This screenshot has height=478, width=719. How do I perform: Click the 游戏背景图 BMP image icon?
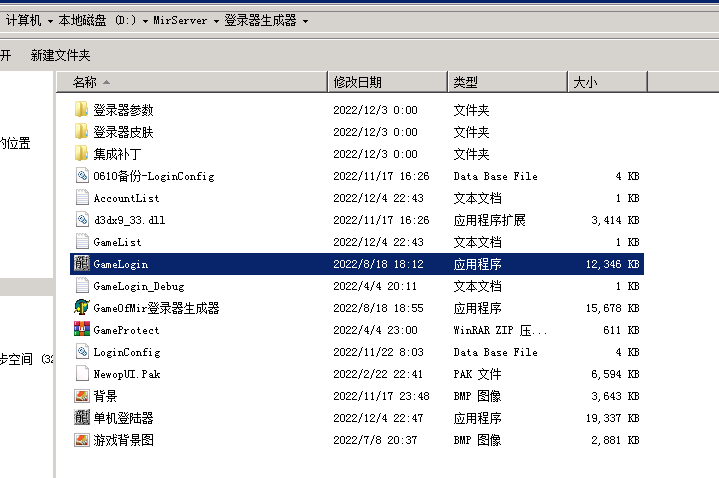(x=82, y=440)
